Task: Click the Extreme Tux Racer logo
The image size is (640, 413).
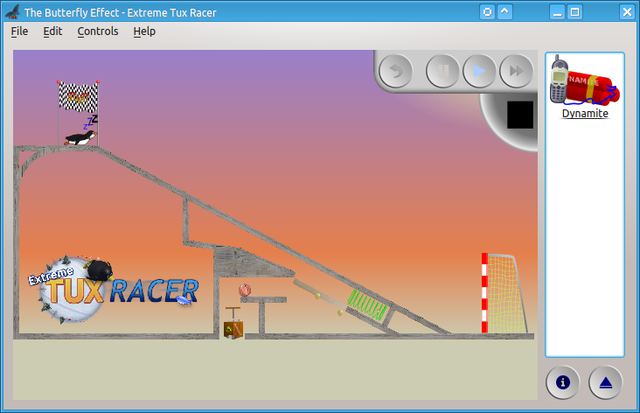Action: point(110,288)
